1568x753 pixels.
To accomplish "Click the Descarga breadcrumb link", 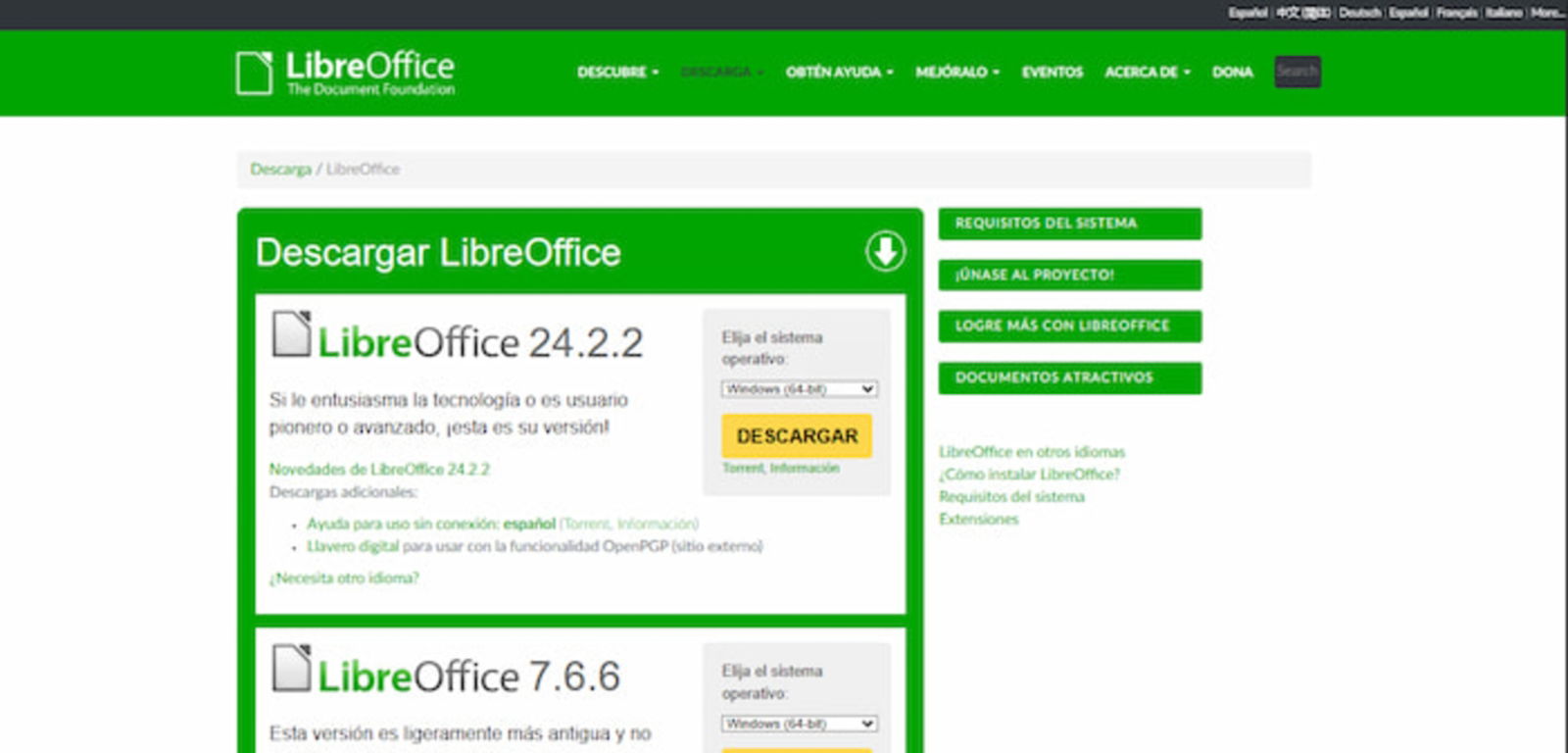I will coord(280,169).
